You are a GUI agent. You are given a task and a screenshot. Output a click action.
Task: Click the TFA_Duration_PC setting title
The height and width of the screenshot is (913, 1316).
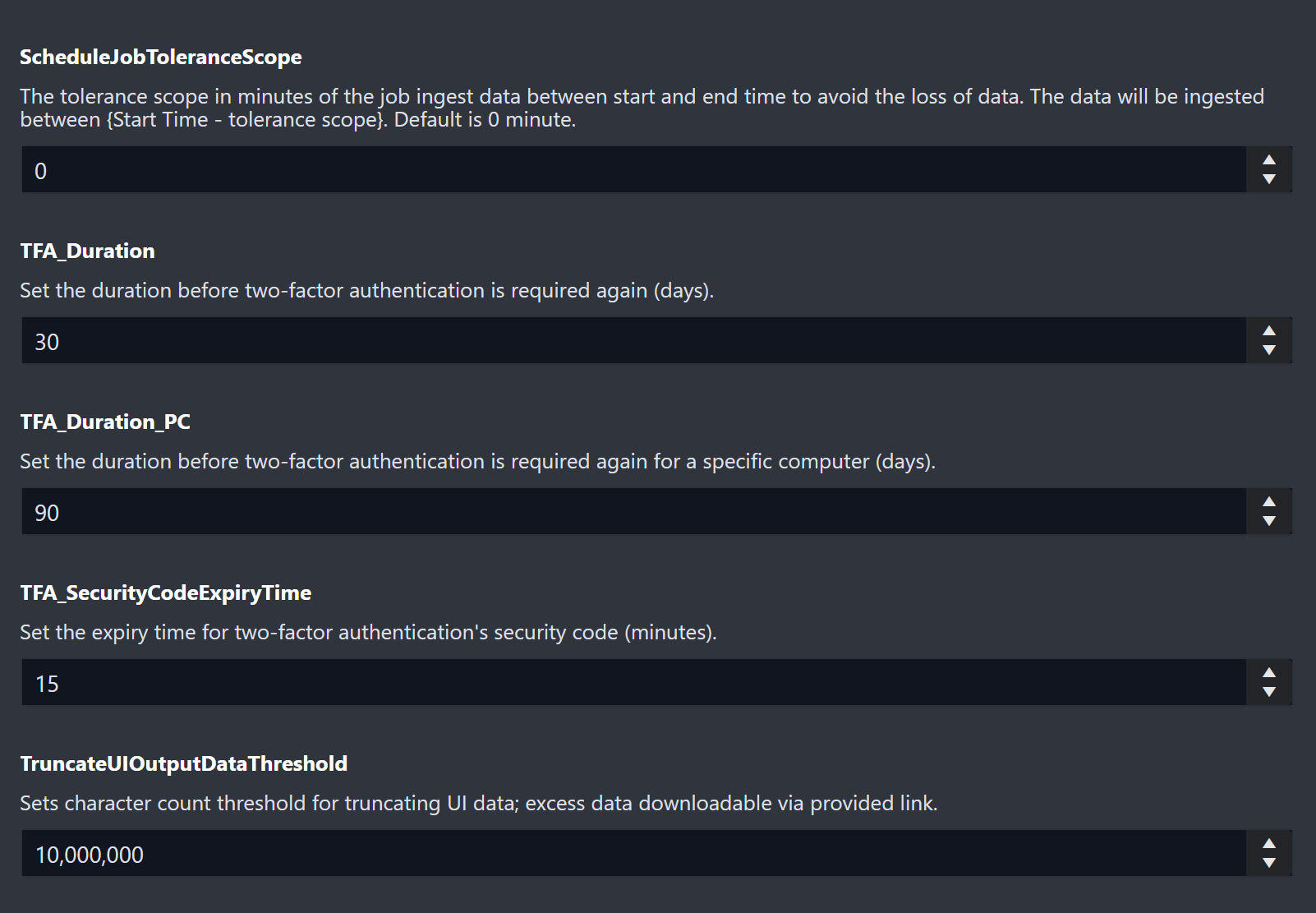click(x=105, y=422)
